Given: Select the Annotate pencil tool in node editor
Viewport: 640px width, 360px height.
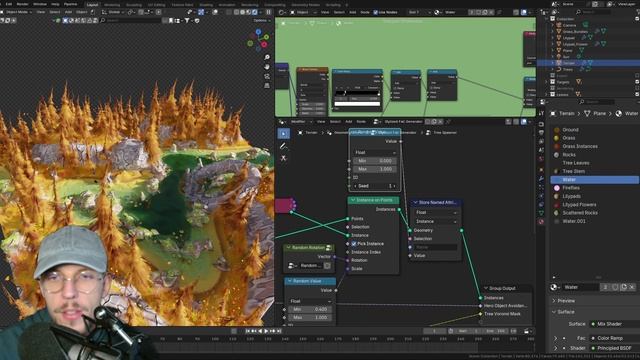Looking at the screenshot, I should pyautogui.click(x=283, y=146).
